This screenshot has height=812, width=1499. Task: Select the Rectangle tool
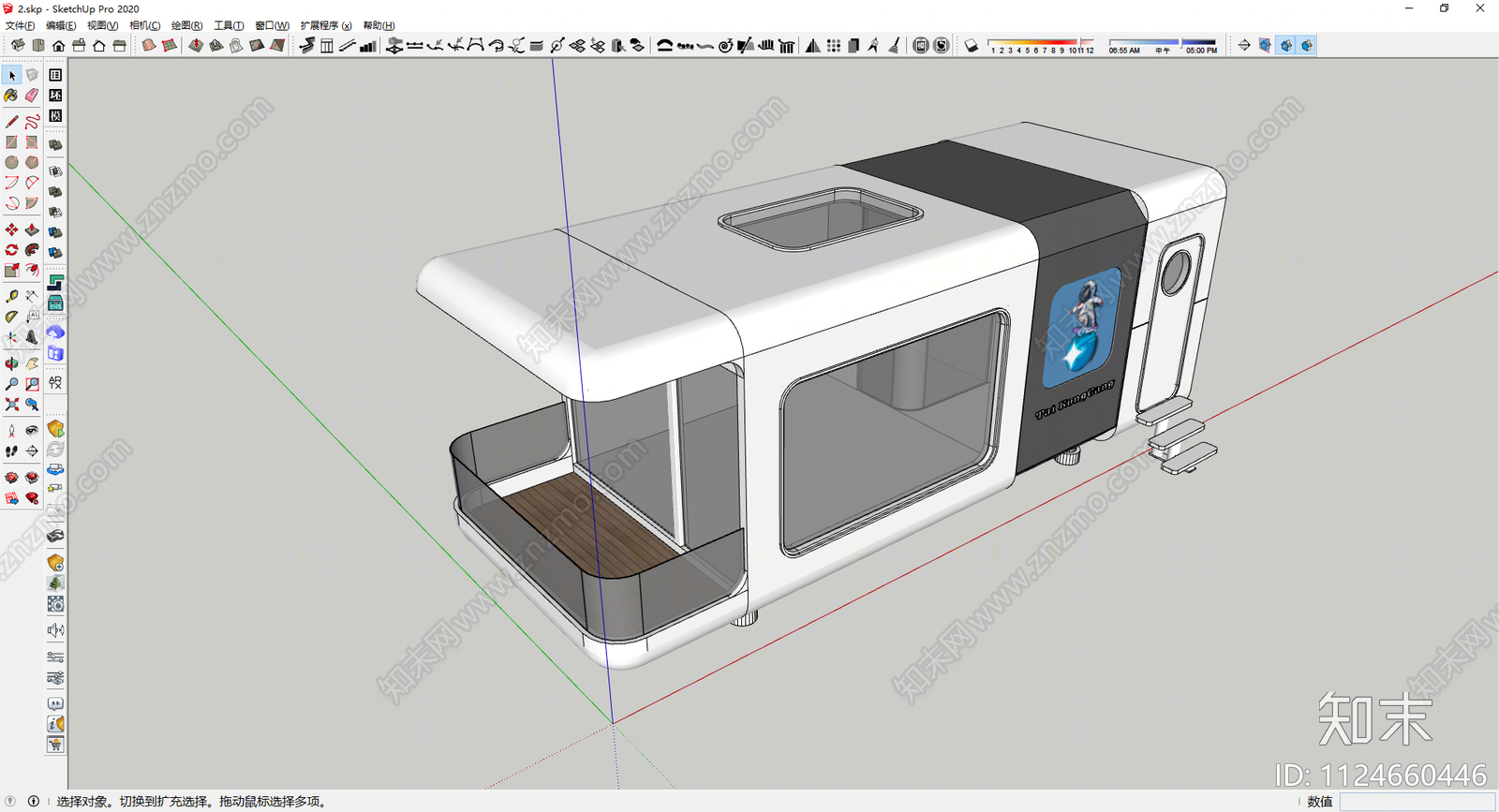coord(11,142)
